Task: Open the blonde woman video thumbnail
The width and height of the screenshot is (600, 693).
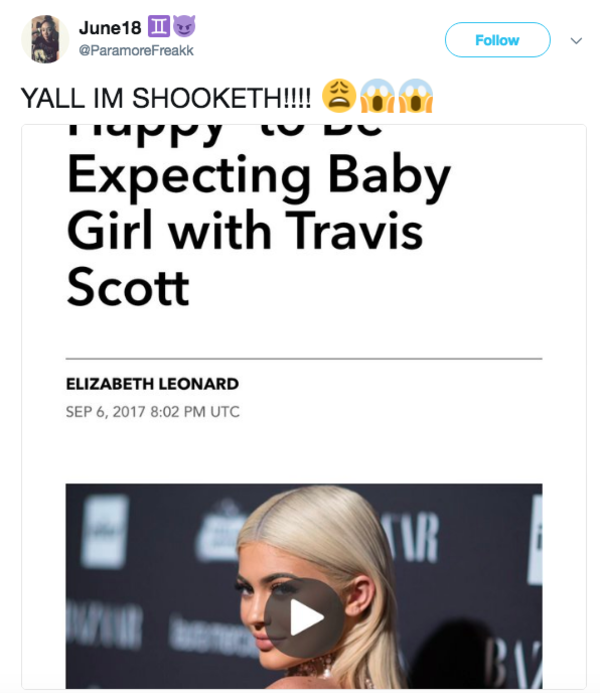Action: click(304, 586)
